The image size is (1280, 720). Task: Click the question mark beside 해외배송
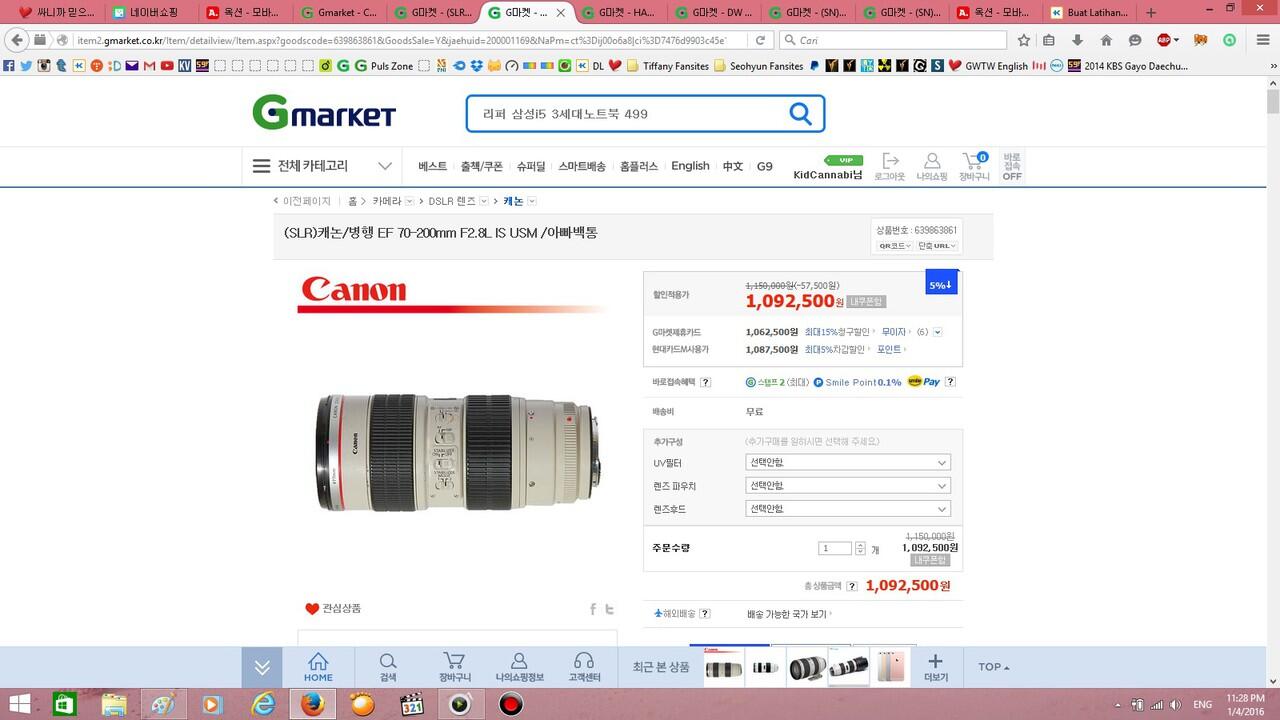(705, 614)
